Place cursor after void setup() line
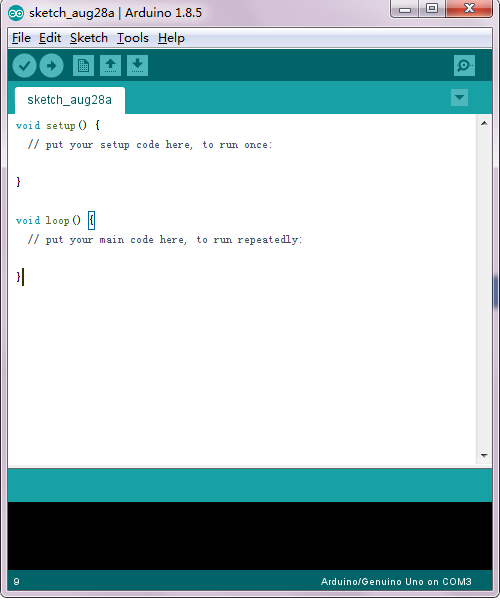Image resolution: width=500 pixels, height=600 pixels. (x=102, y=126)
